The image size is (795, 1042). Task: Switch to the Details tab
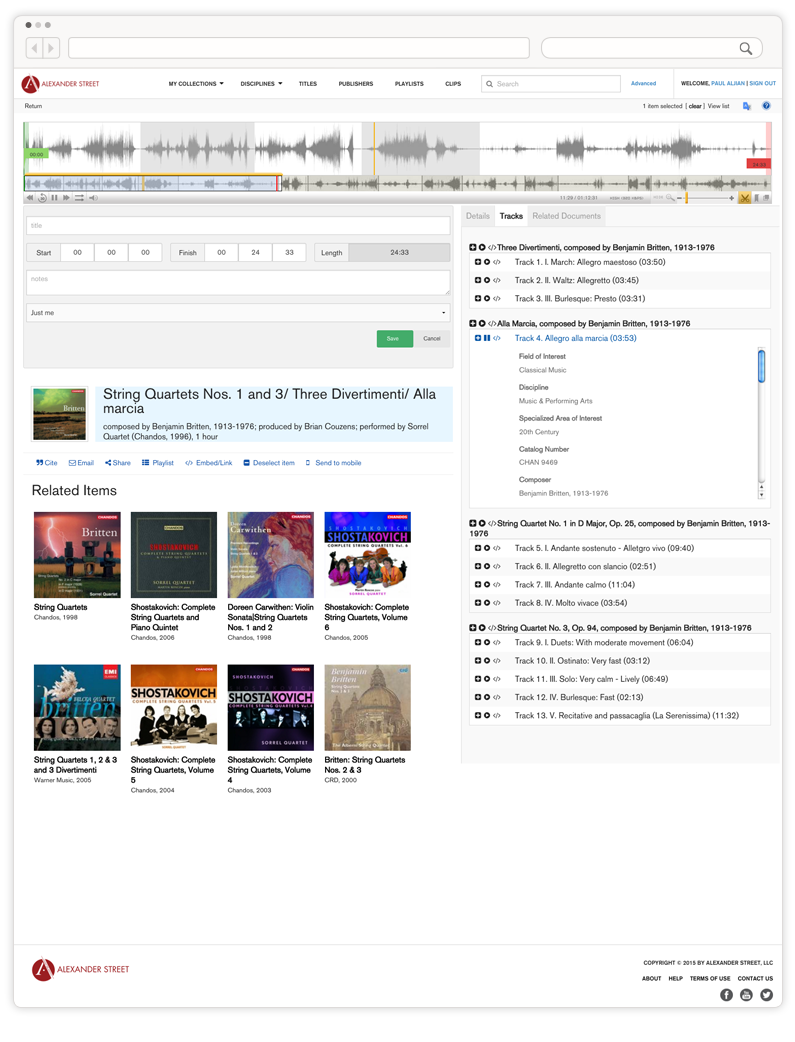[478, 216]
